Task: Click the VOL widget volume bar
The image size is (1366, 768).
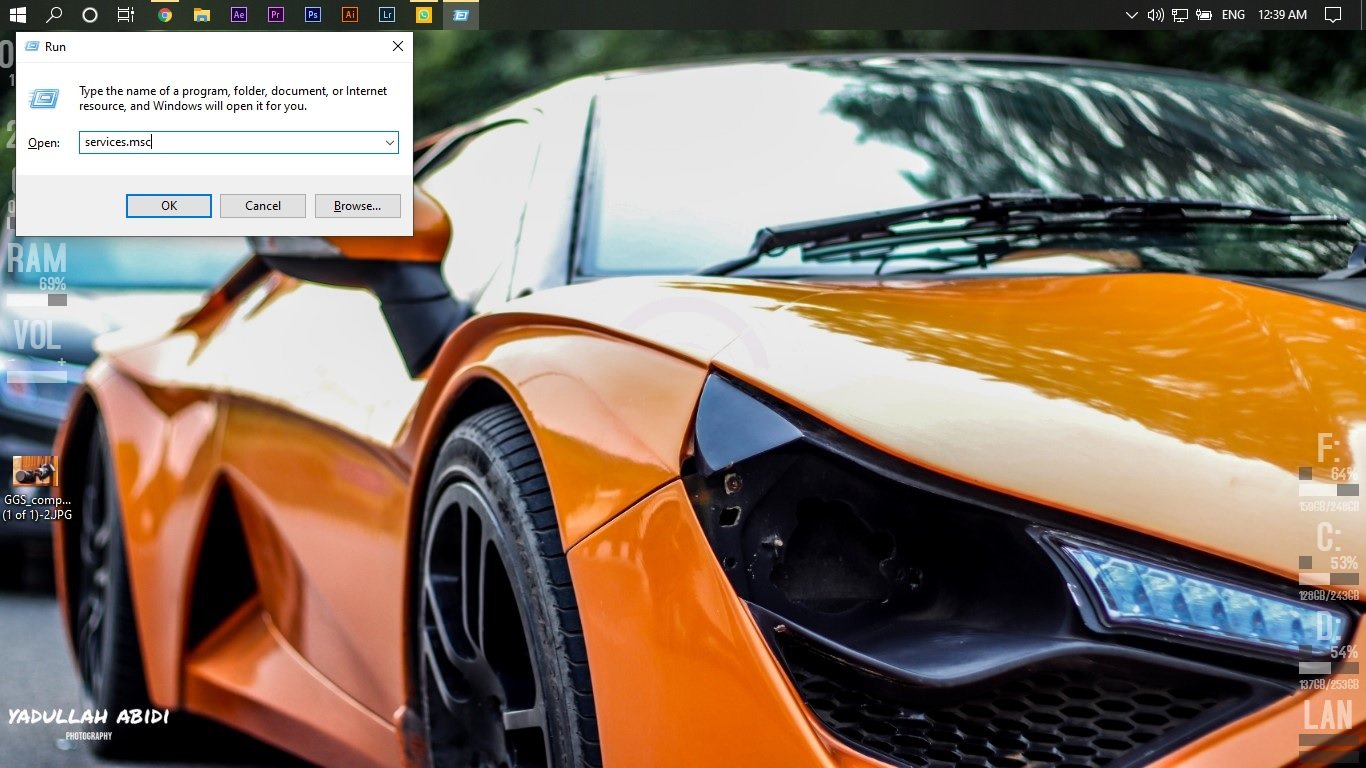Action: pyautogui.click(x=36, y=377)
